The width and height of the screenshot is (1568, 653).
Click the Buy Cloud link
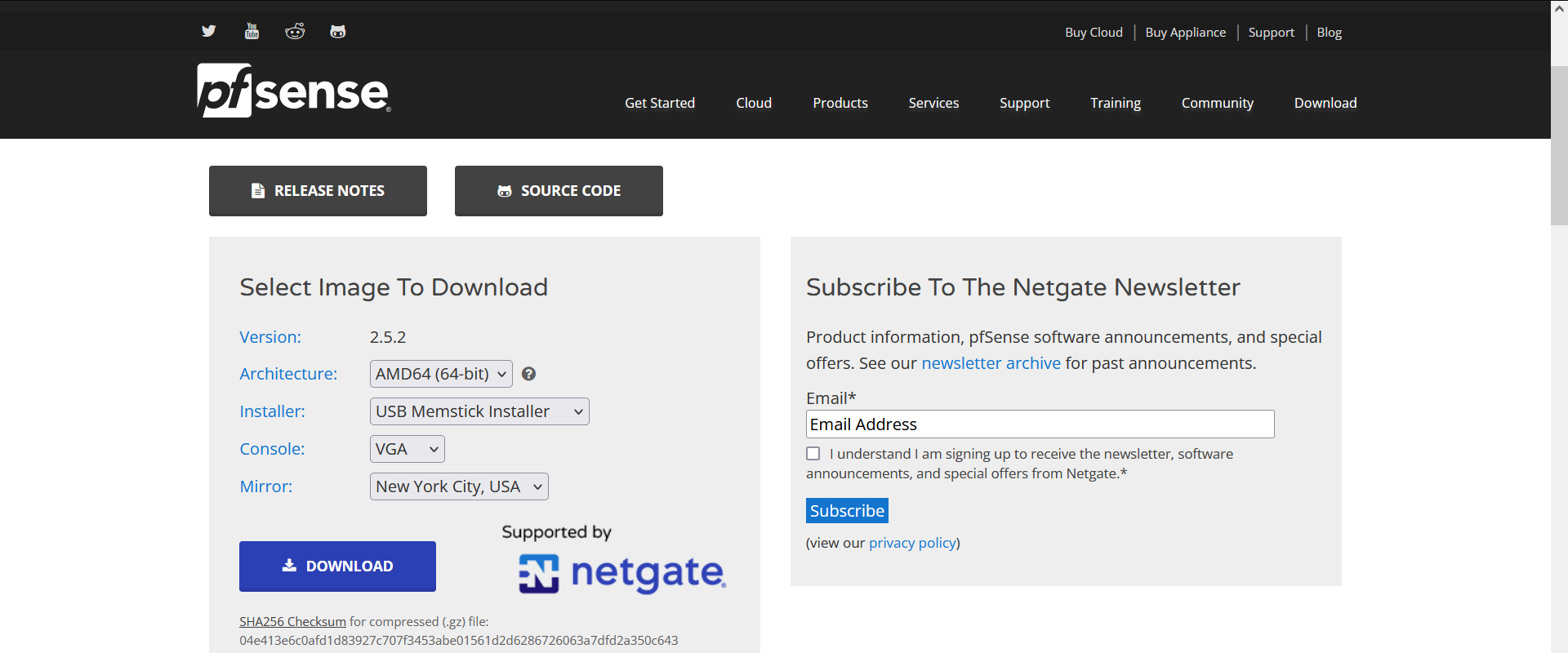[x=1094, y=33]
